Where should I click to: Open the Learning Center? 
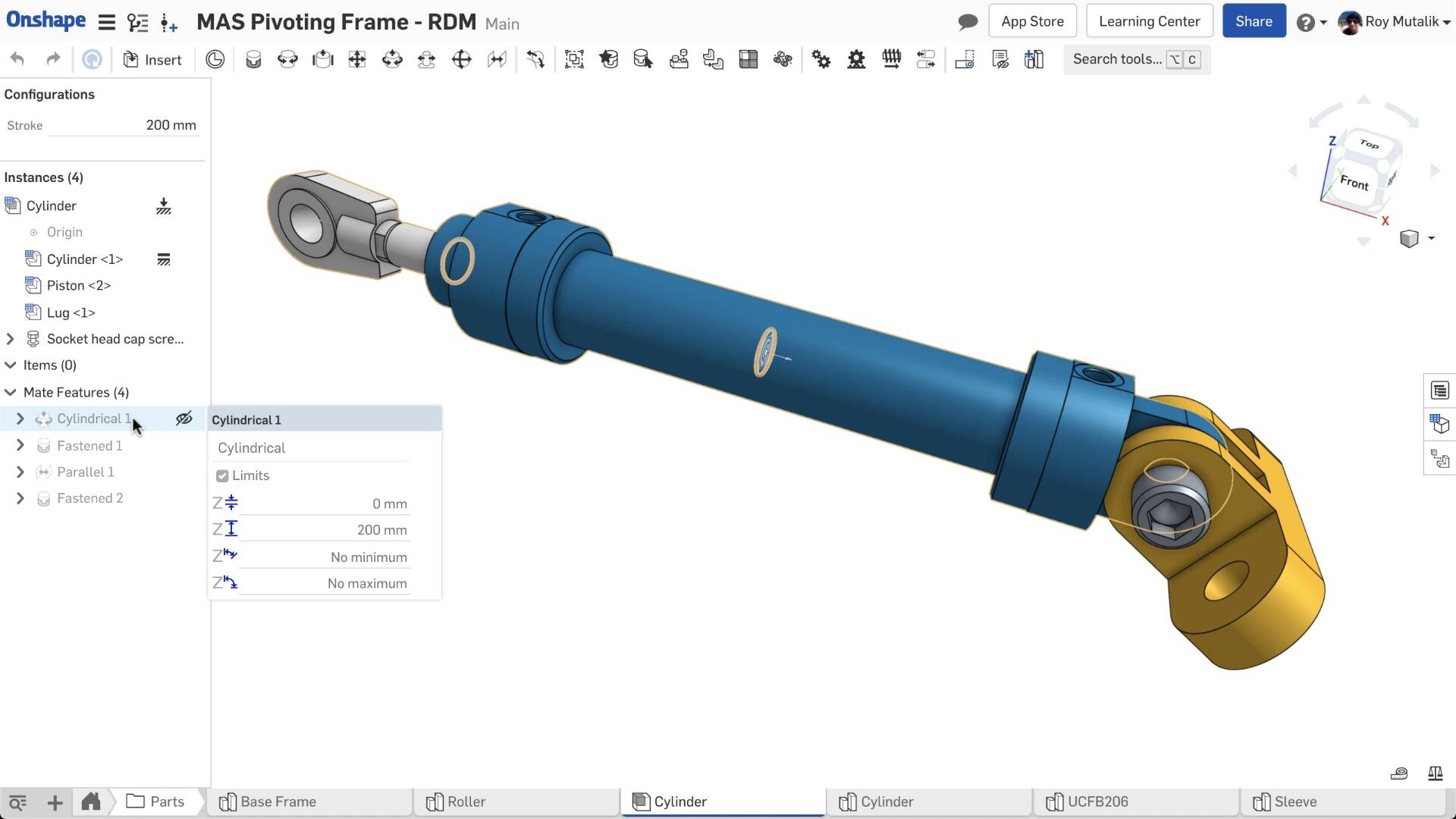click(x=1149, y=21)
